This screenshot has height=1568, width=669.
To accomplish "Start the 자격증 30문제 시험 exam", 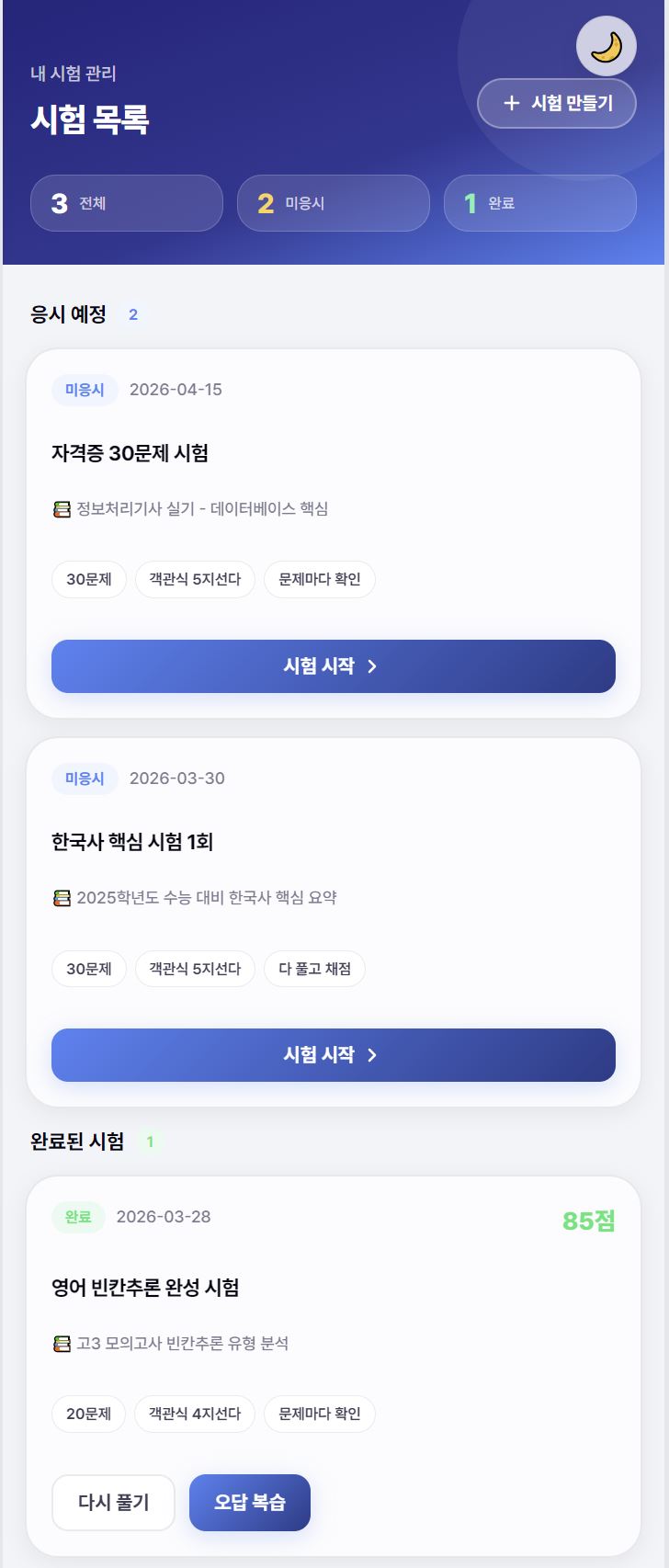I will [333, 666].
